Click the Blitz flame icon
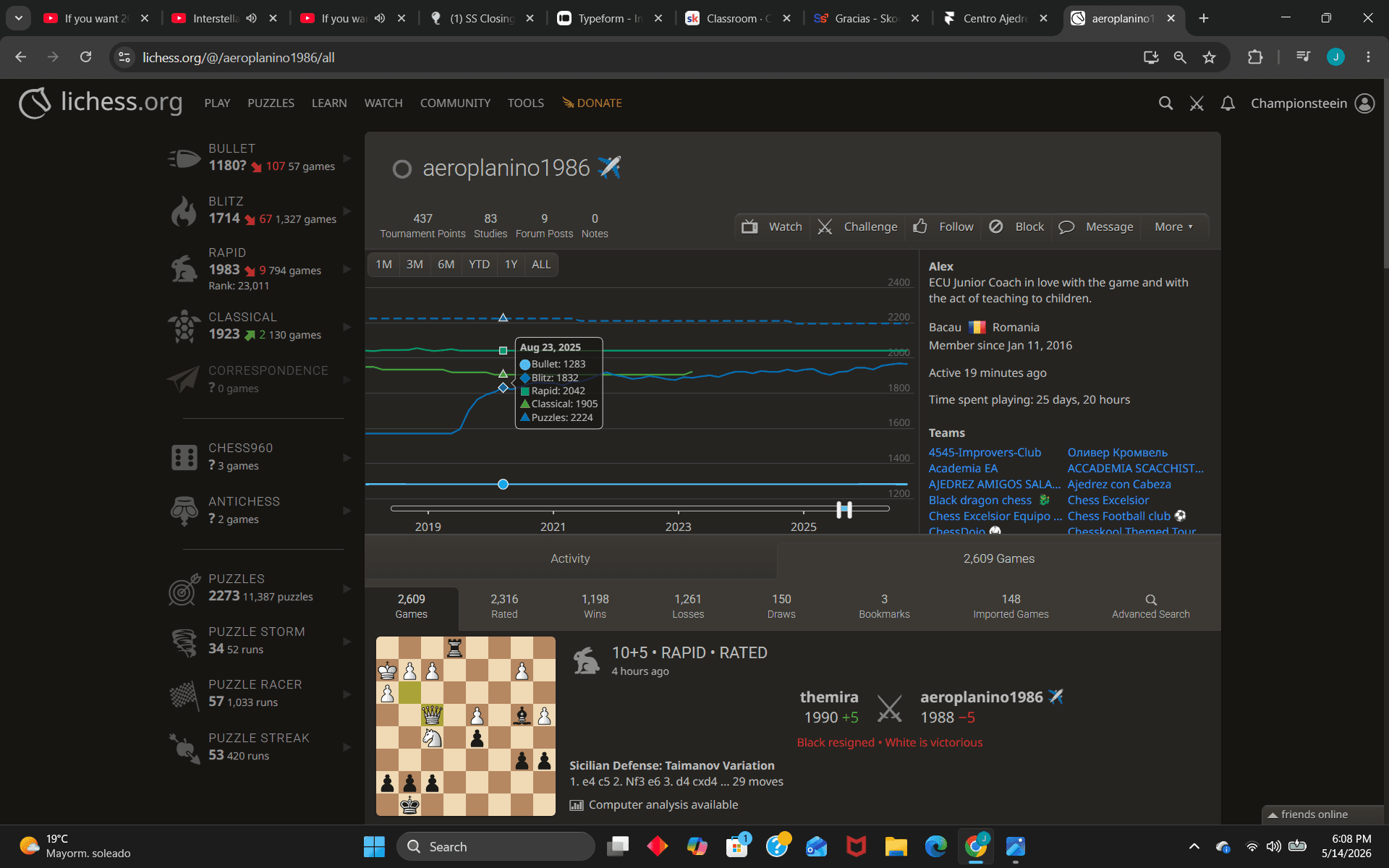The width and height of the screenshot is (1389, 868). [184, 210]
